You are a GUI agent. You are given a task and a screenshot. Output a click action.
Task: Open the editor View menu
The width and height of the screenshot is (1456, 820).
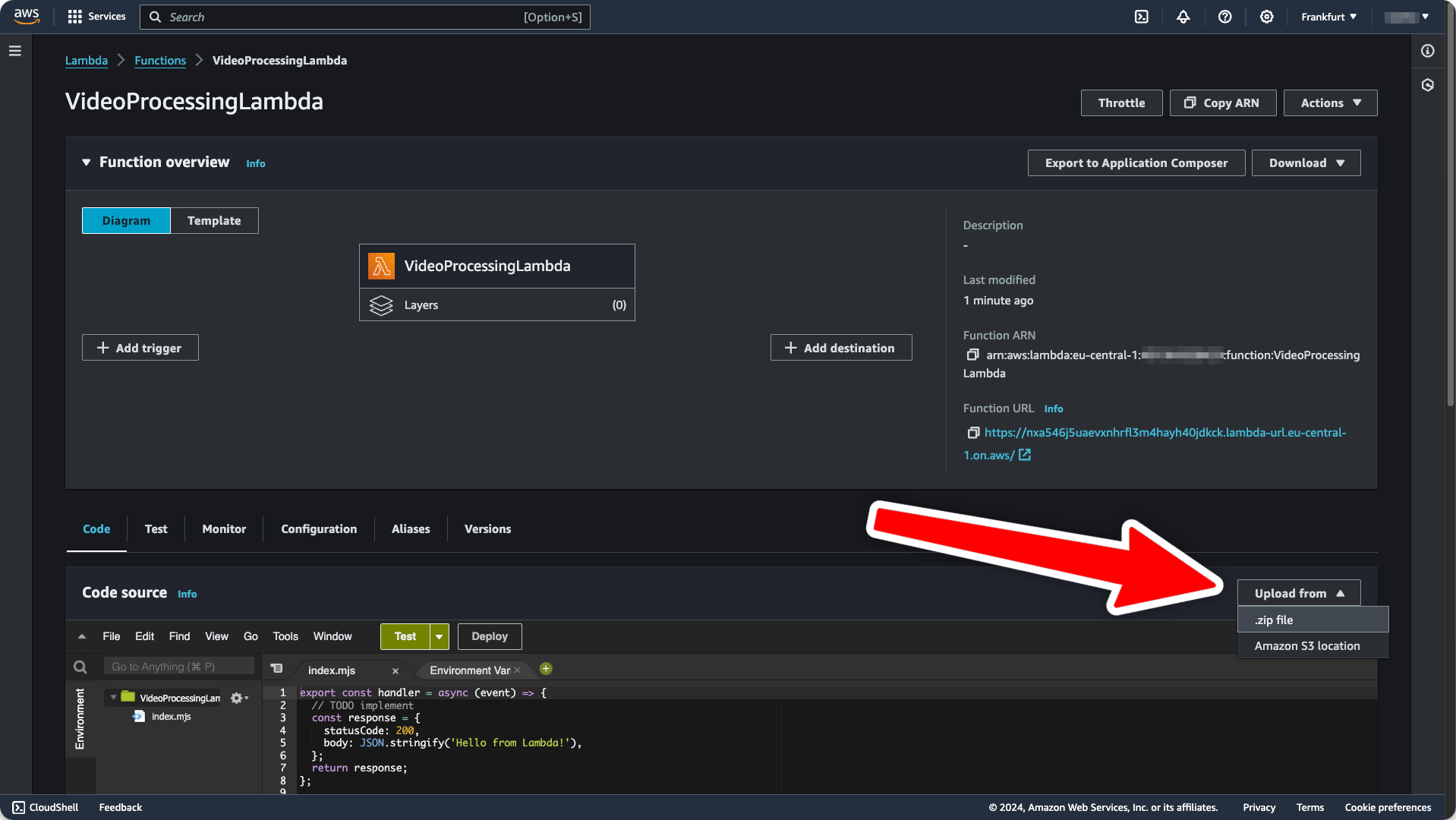tap(216, 637)
